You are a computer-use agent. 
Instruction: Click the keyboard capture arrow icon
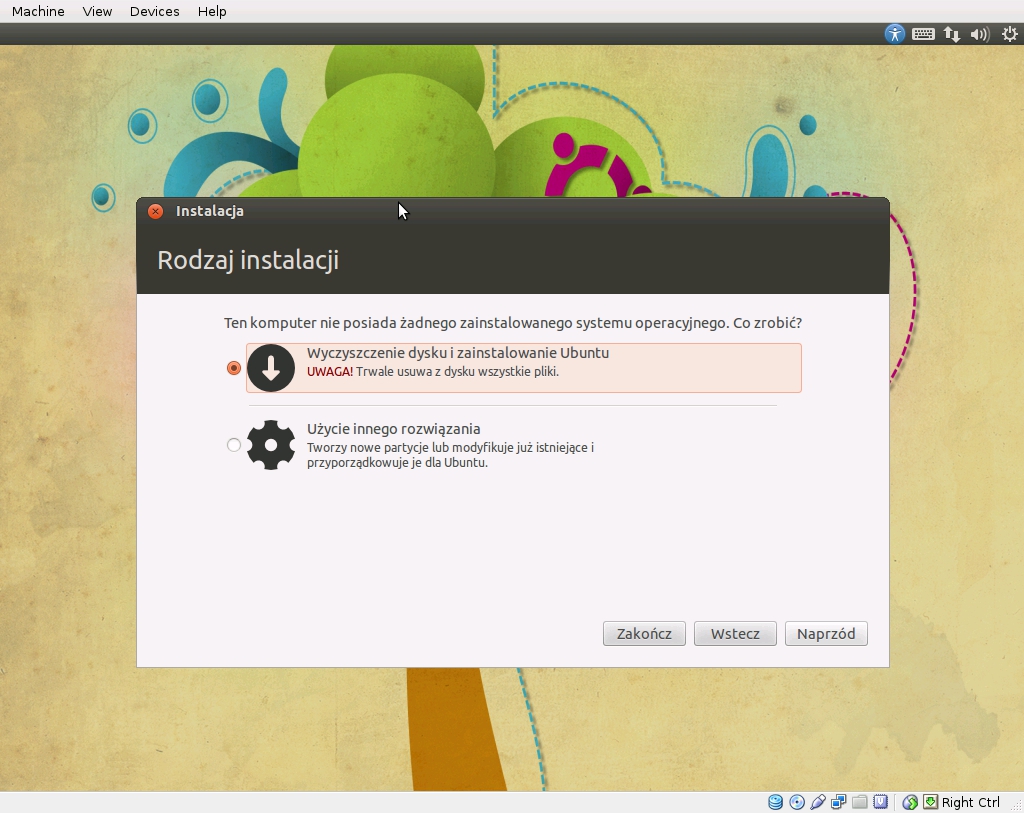(x=930, y=802)
